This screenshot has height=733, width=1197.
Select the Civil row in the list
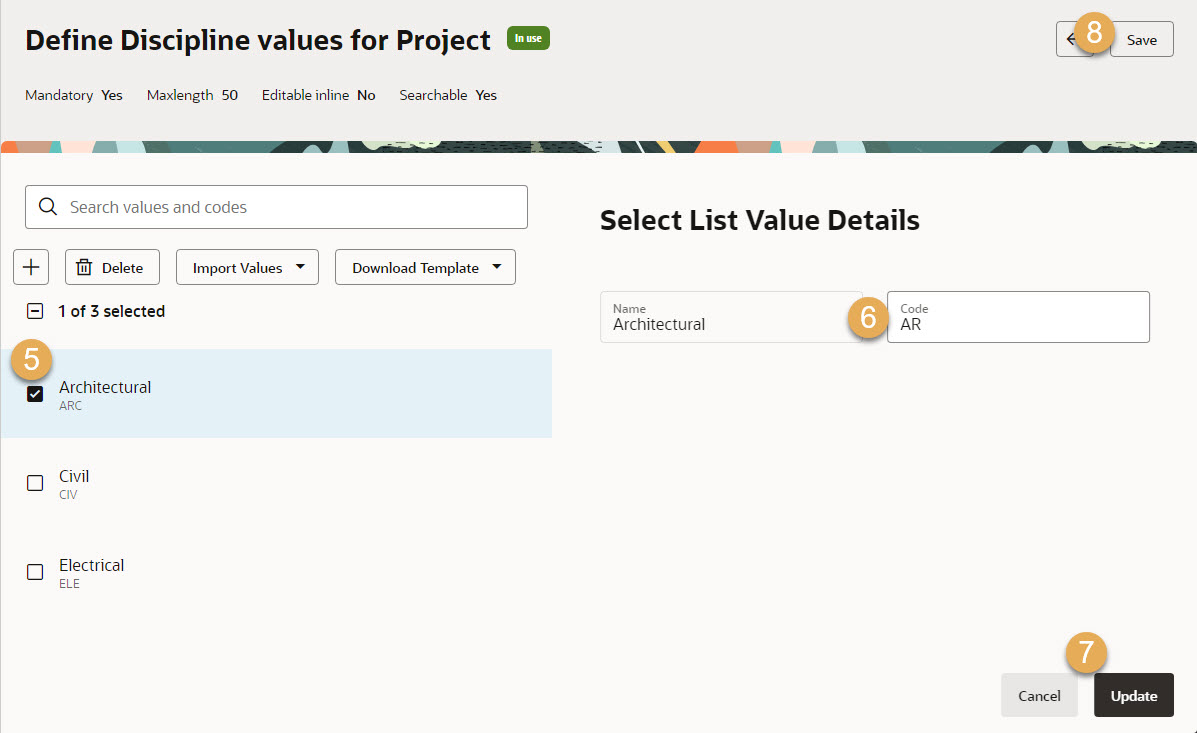[x=276, y=483]
